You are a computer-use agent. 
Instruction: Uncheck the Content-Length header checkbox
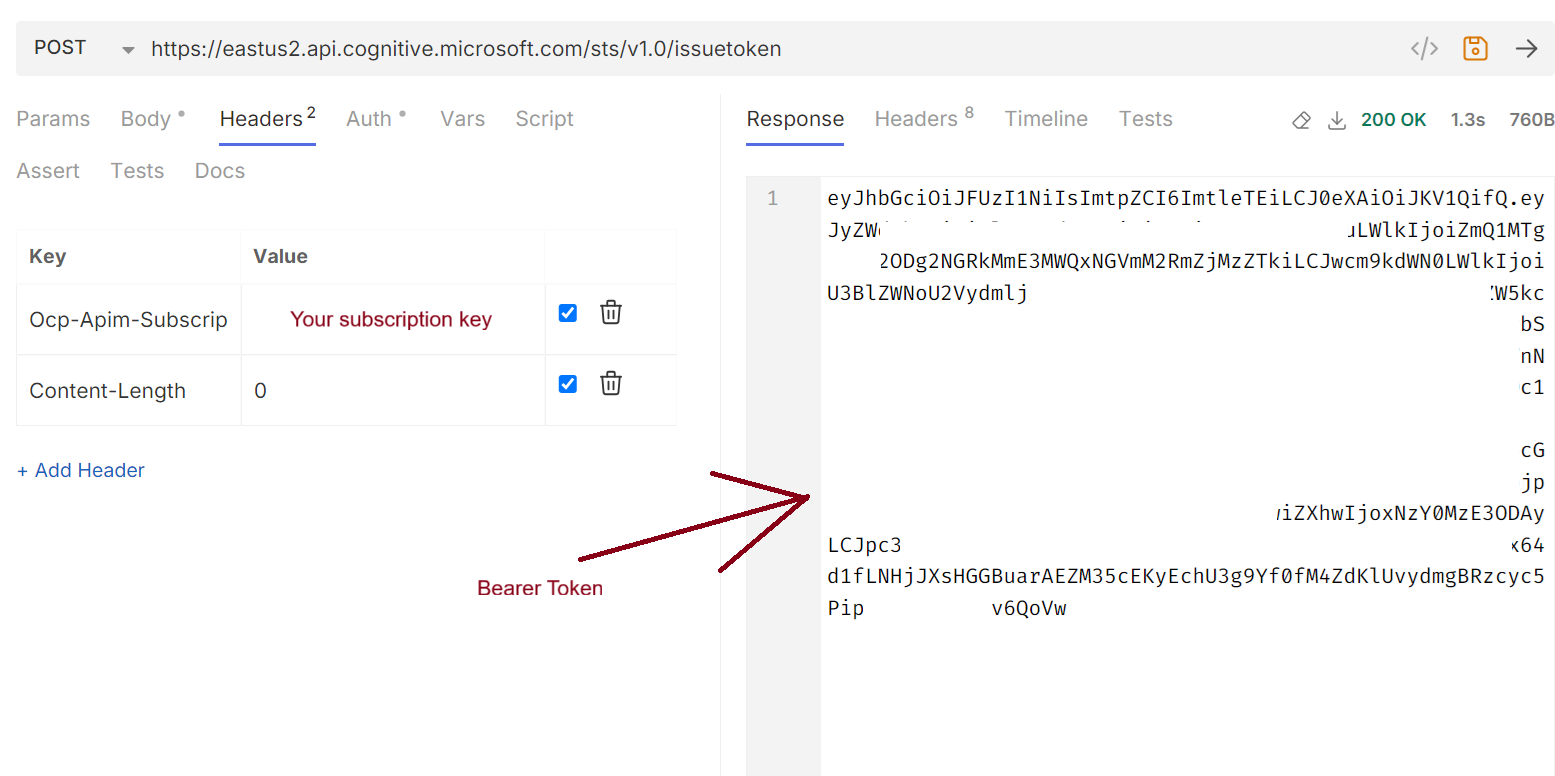[x=567, y=383]
